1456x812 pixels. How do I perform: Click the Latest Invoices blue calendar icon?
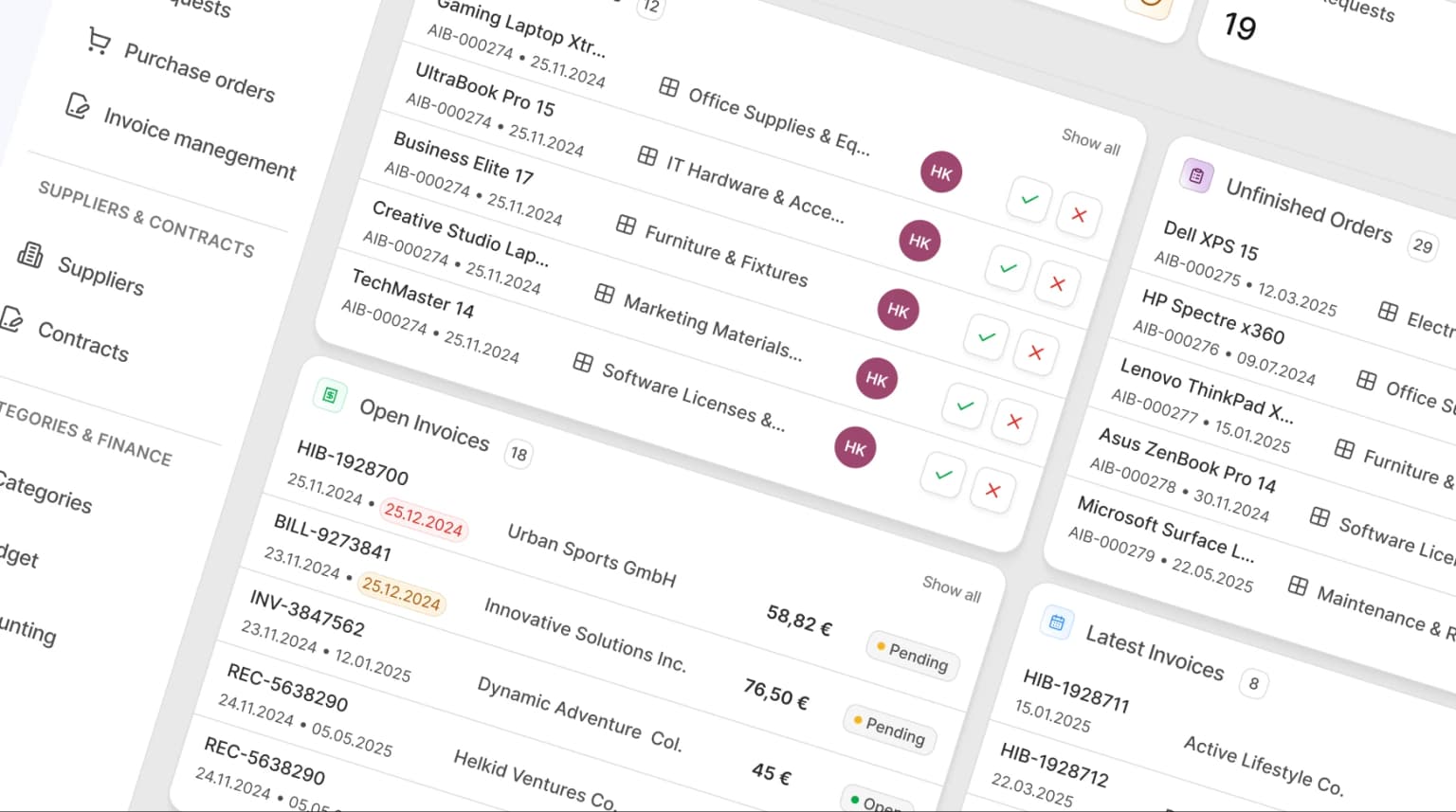tap(1056, 623)
